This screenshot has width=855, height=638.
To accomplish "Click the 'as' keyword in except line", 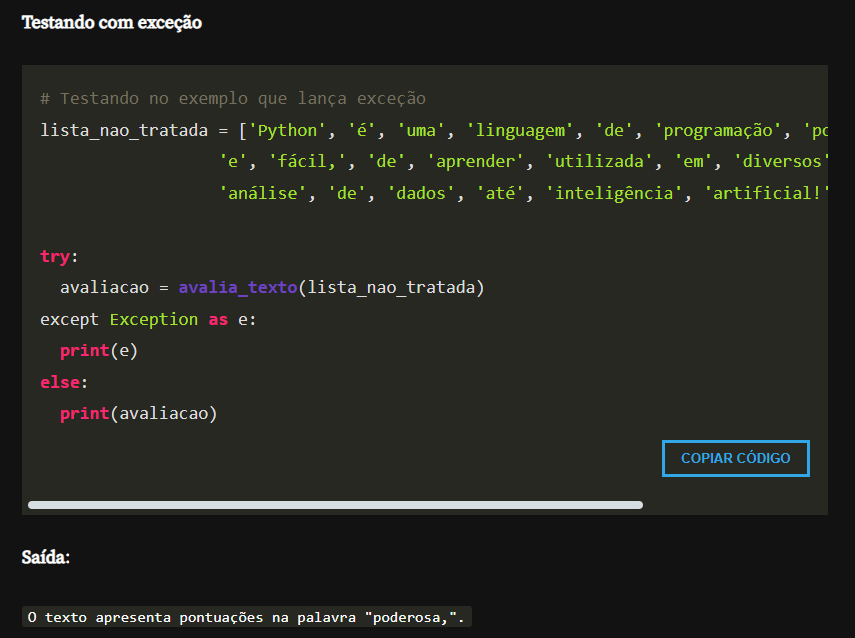I will [x=218, y=319].
